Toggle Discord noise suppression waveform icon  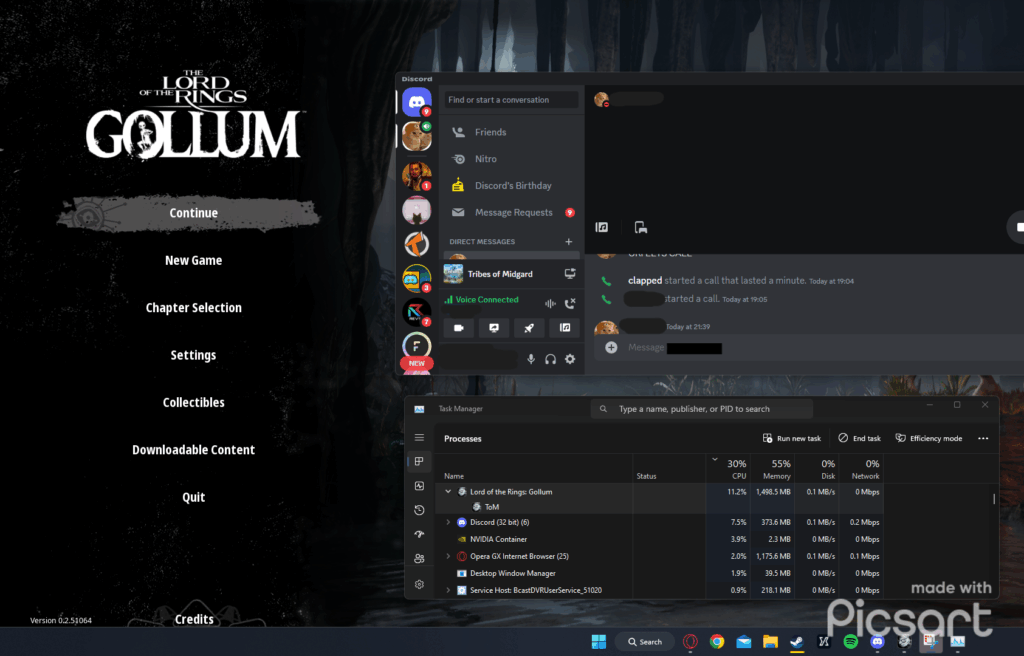tap(550, 303)
